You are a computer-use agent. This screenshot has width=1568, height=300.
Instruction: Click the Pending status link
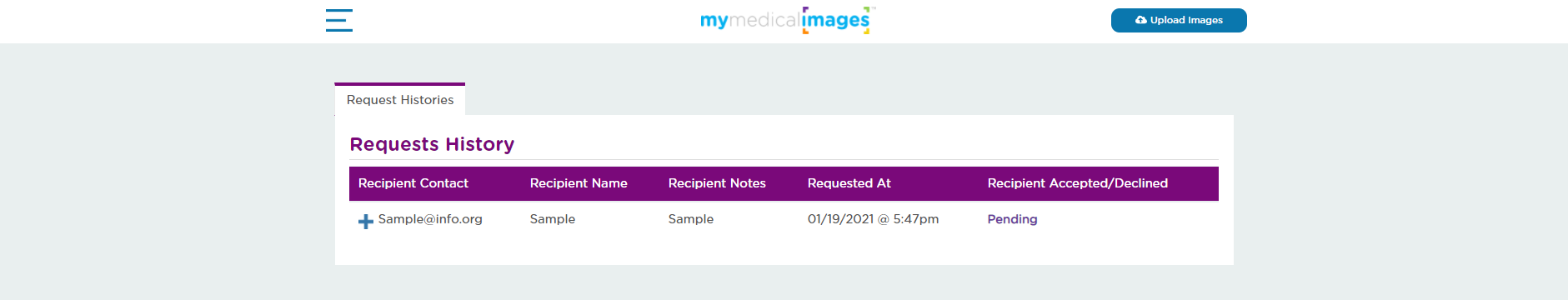click(x=1012, y=219)
